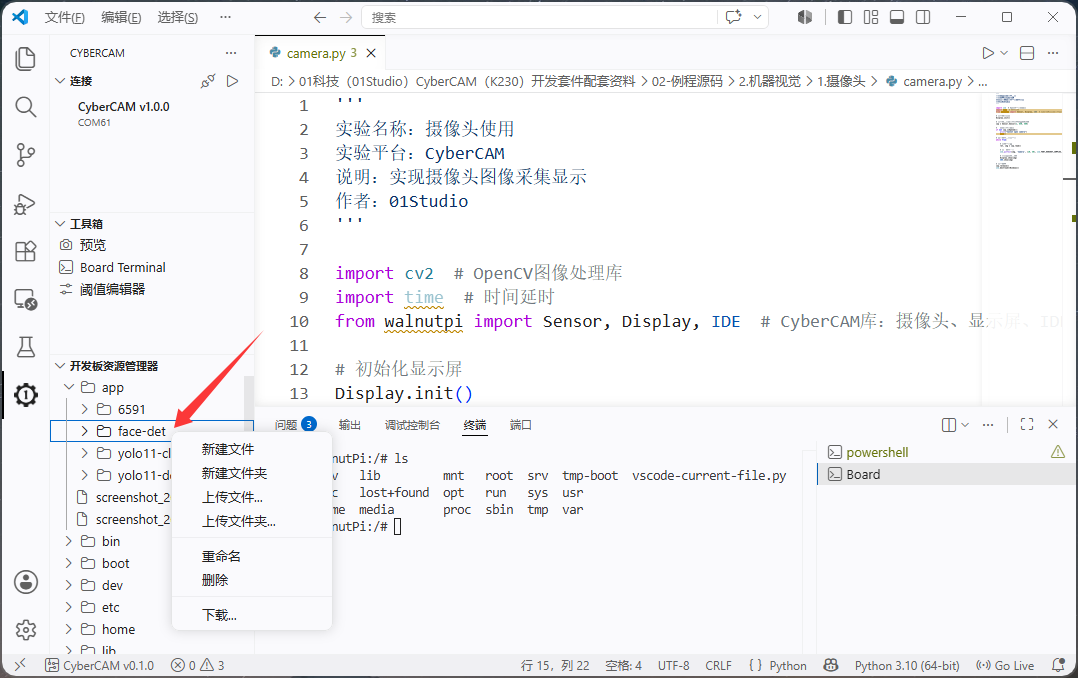This screenshot has height=678, width=1078.
Task: Toggle the bottom panel visibility
Action: (897, 17)
